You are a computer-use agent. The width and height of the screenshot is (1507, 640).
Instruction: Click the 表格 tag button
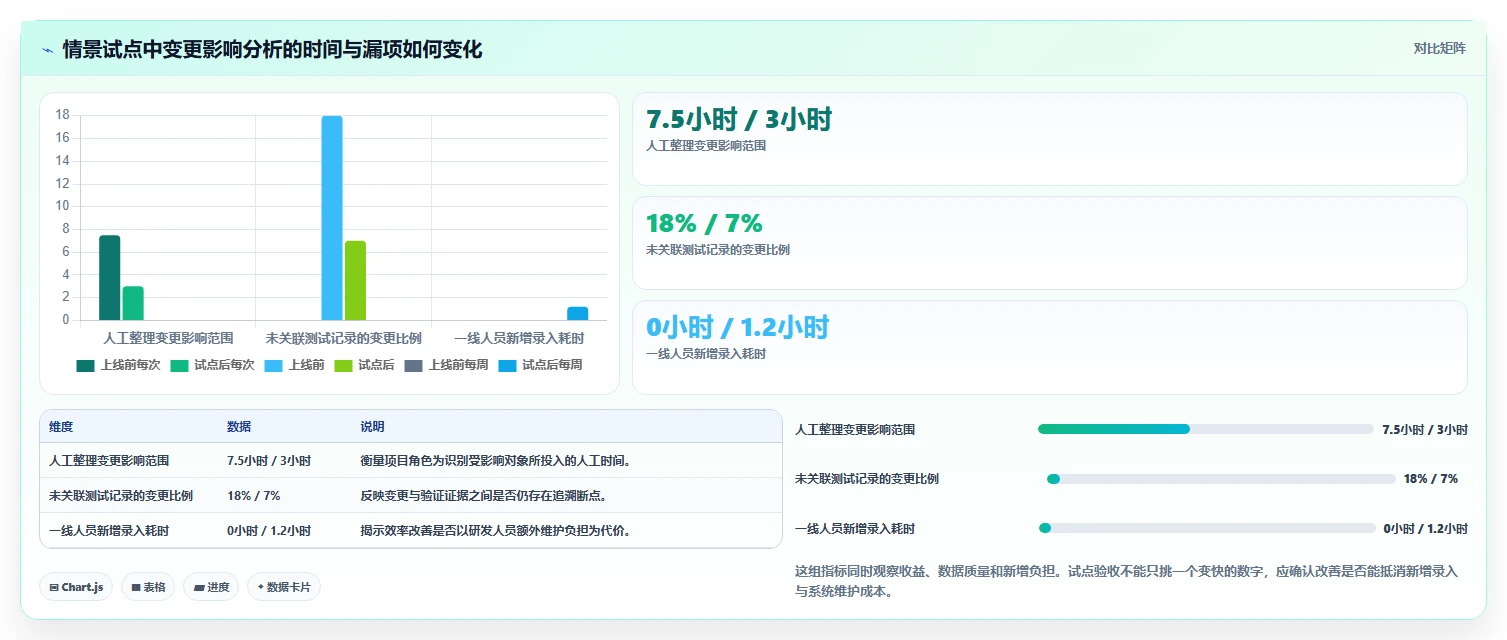click(148, 587)
